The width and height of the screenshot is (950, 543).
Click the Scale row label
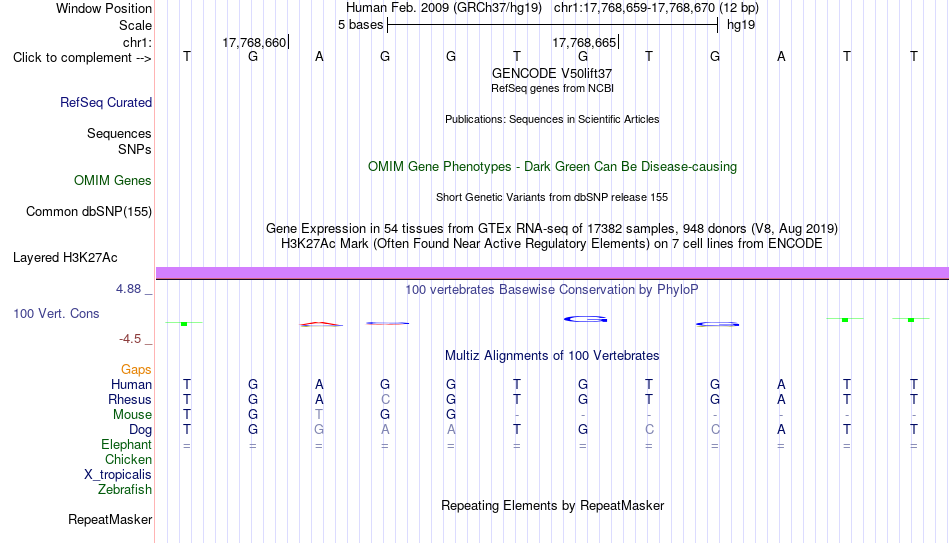click(136, 25)
